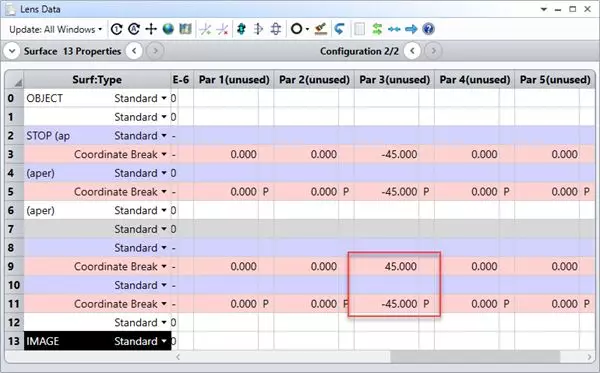Click the blue curved undo arrow icon
Image resolution: width=600 pixels, height=373 pixels.
click(339, 29)
